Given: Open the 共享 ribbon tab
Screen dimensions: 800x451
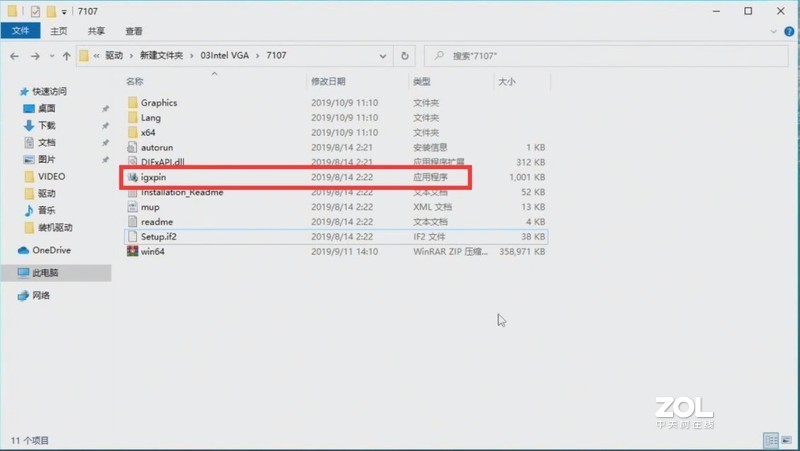Looking at the screenshot, I should click(x=96, y=31).
